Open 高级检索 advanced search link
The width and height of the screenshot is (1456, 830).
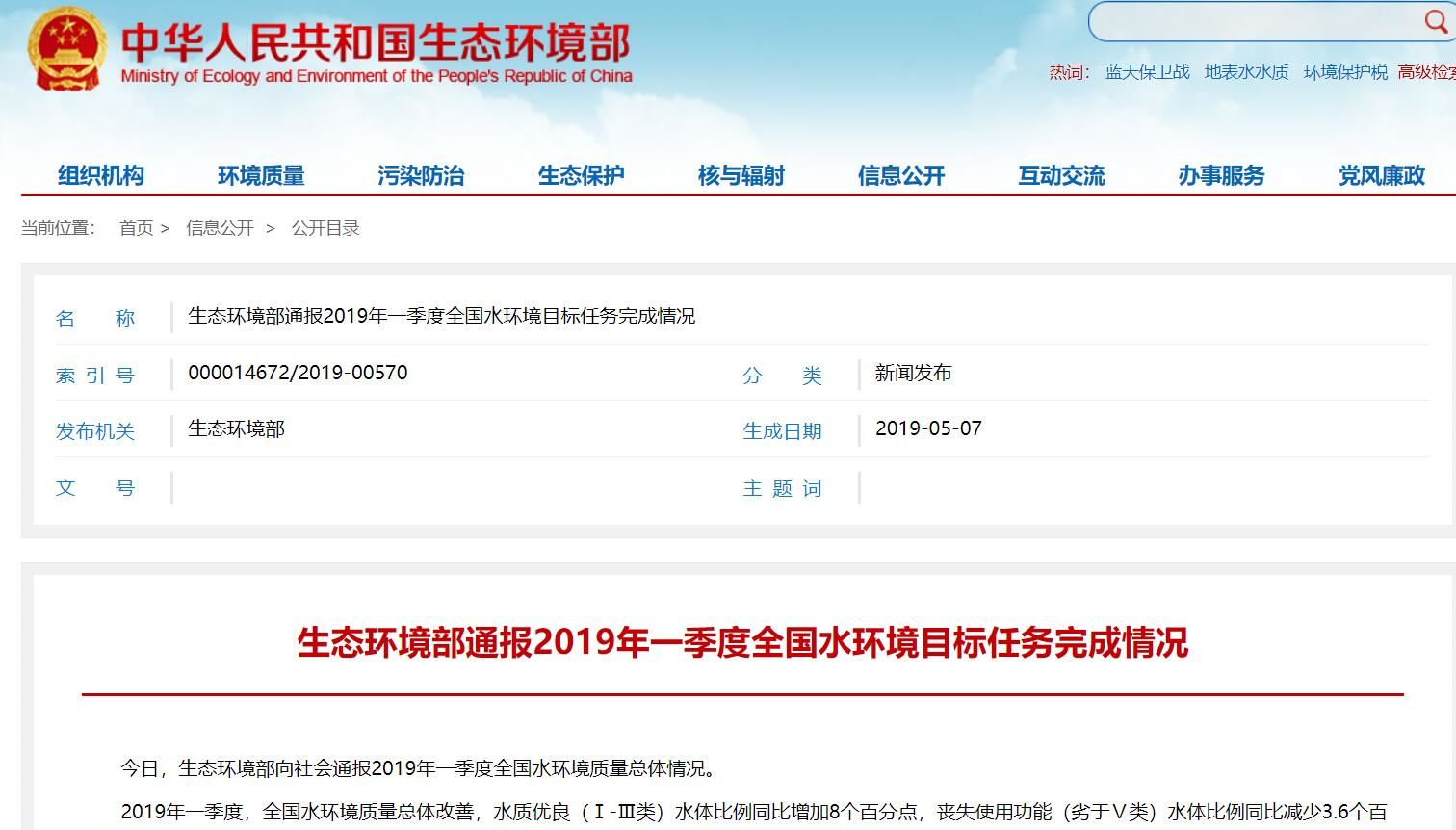(x=1426, y=72)
